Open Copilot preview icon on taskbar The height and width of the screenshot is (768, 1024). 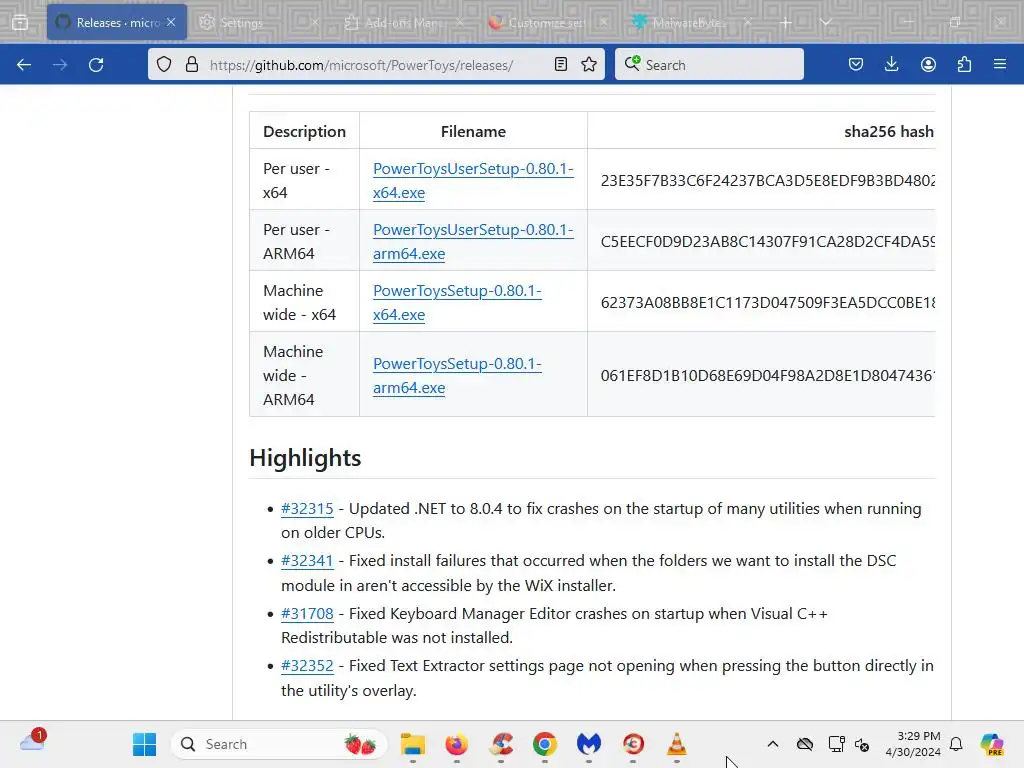pyautogui.click(x=991, y=744)
